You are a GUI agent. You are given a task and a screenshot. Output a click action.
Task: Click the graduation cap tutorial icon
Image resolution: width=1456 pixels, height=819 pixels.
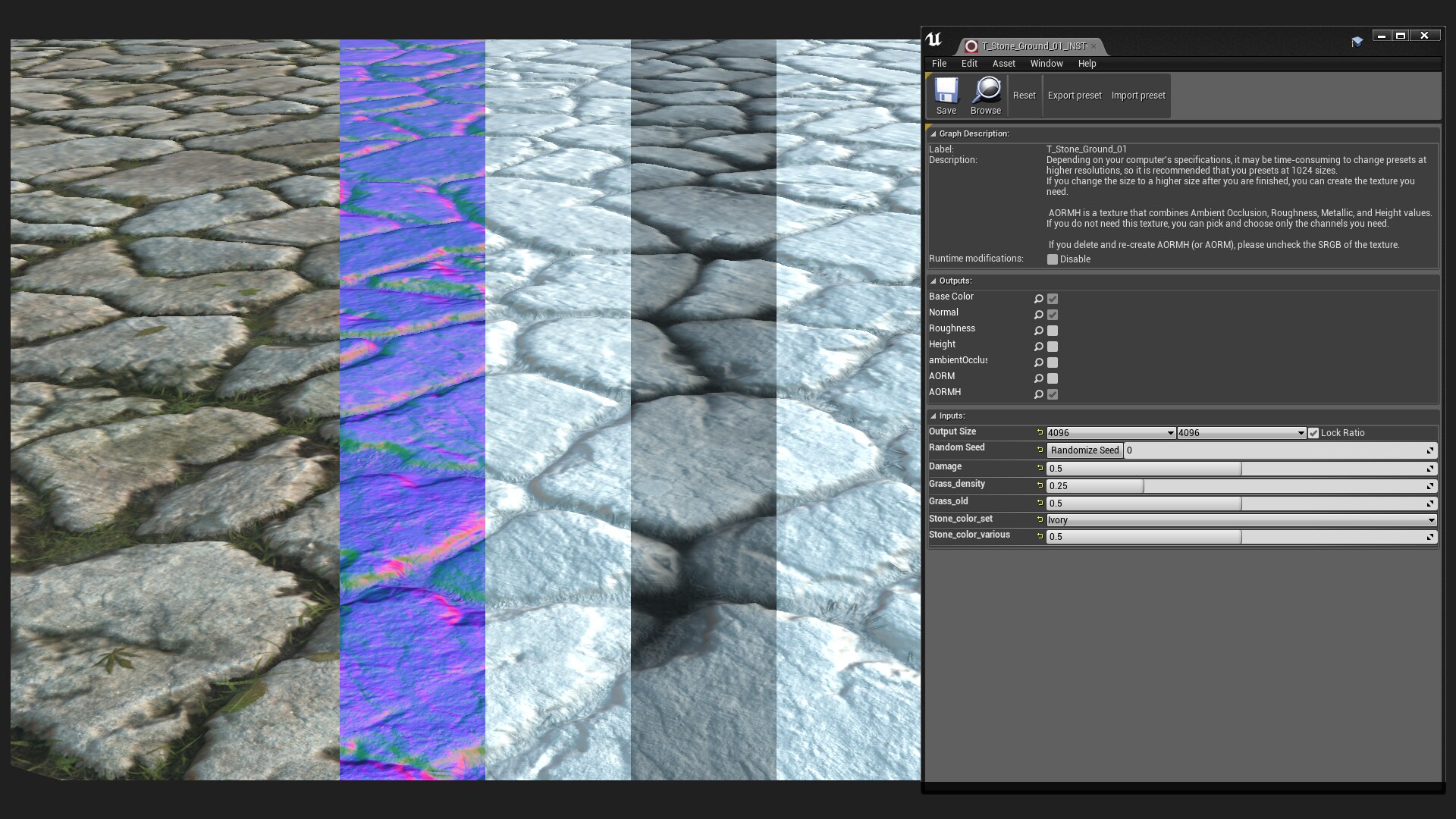point(1357,42)
